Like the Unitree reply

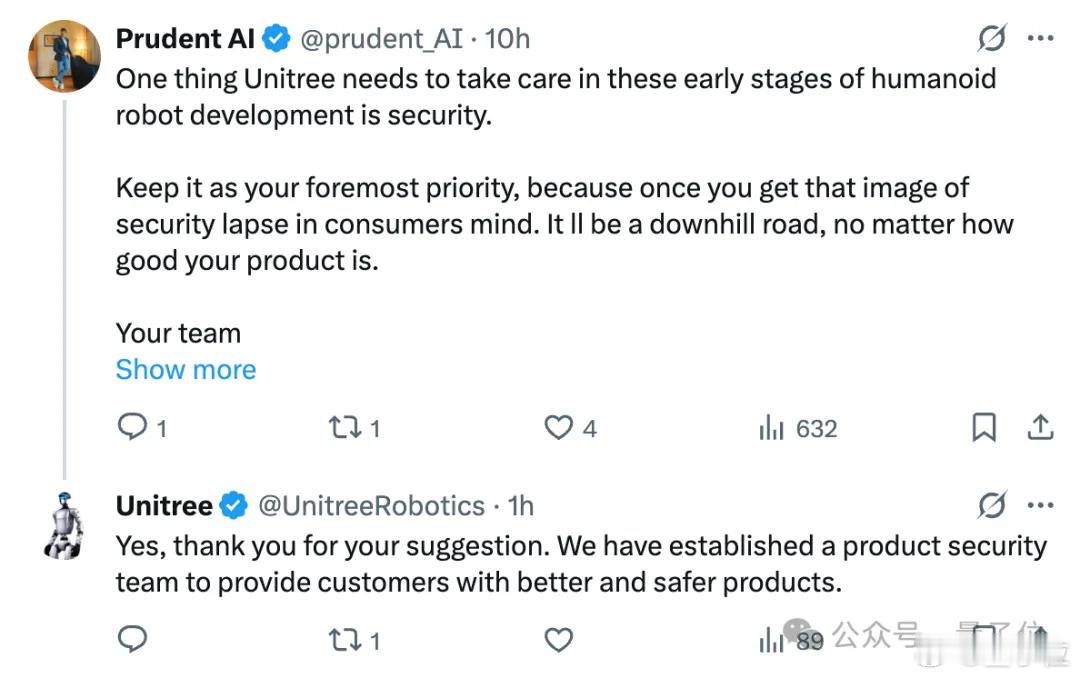tap(558, 639)
